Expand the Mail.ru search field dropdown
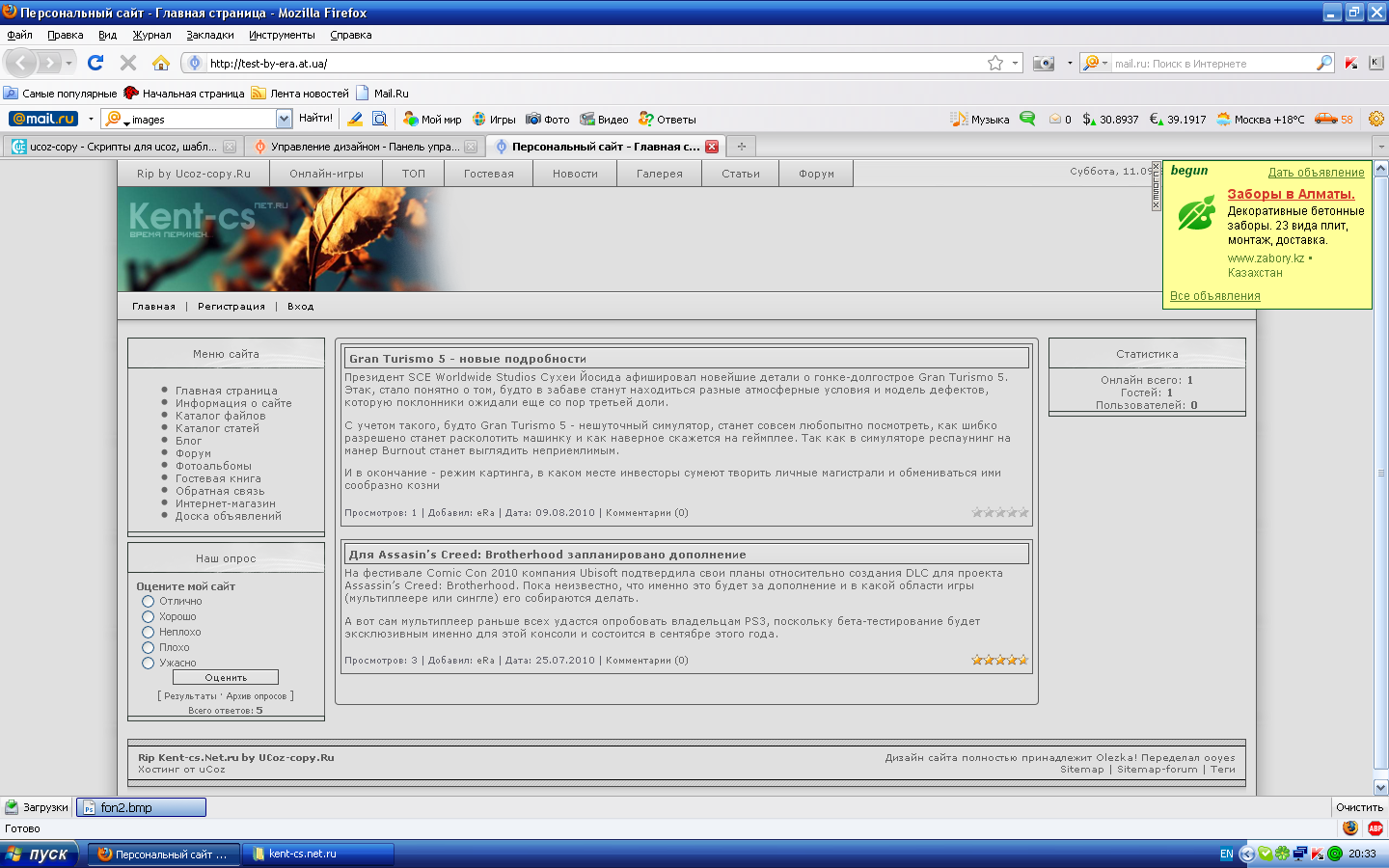The image size is (1389, 868). [284, 119]
